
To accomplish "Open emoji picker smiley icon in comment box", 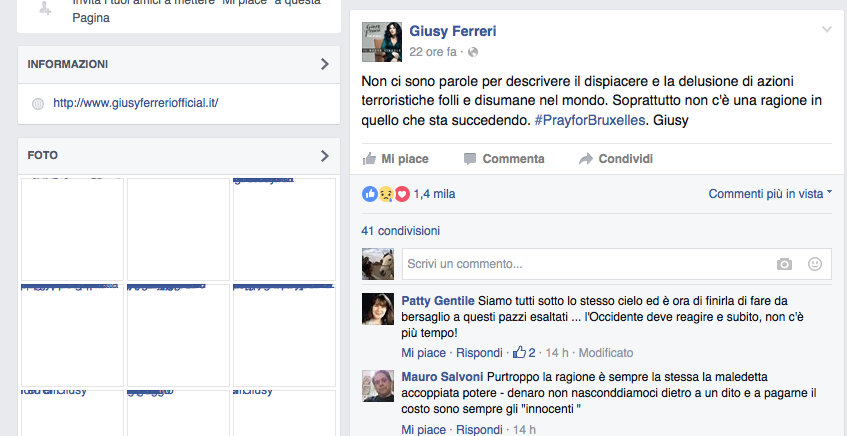I will pos(815,264).
